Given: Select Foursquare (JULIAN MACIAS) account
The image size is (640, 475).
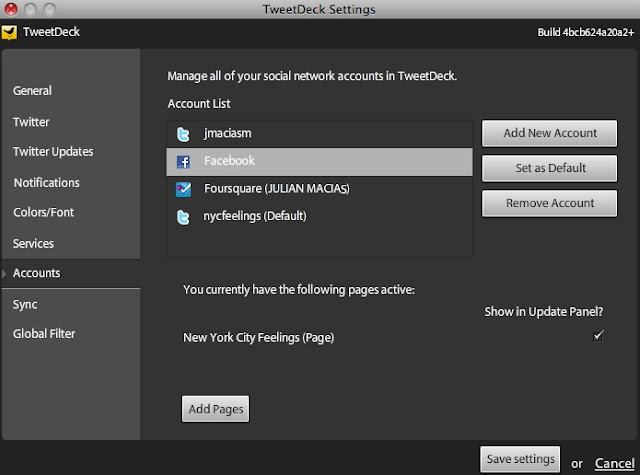Looking at the screenshot, I should pyautogui.click(x=319, y=189).
